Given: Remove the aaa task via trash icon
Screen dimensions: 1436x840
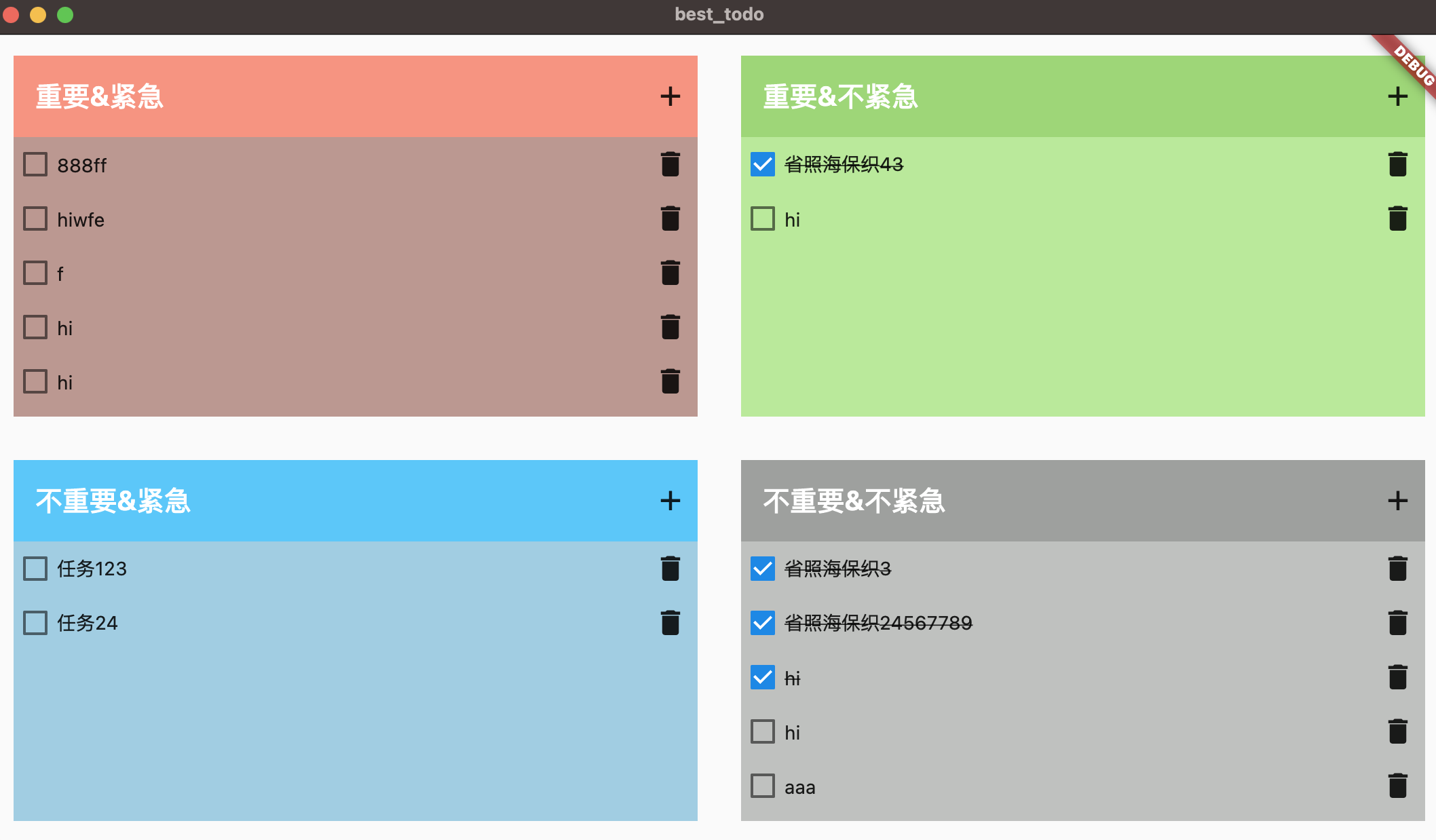Looking at the screenshot, I should [1397, 786].
